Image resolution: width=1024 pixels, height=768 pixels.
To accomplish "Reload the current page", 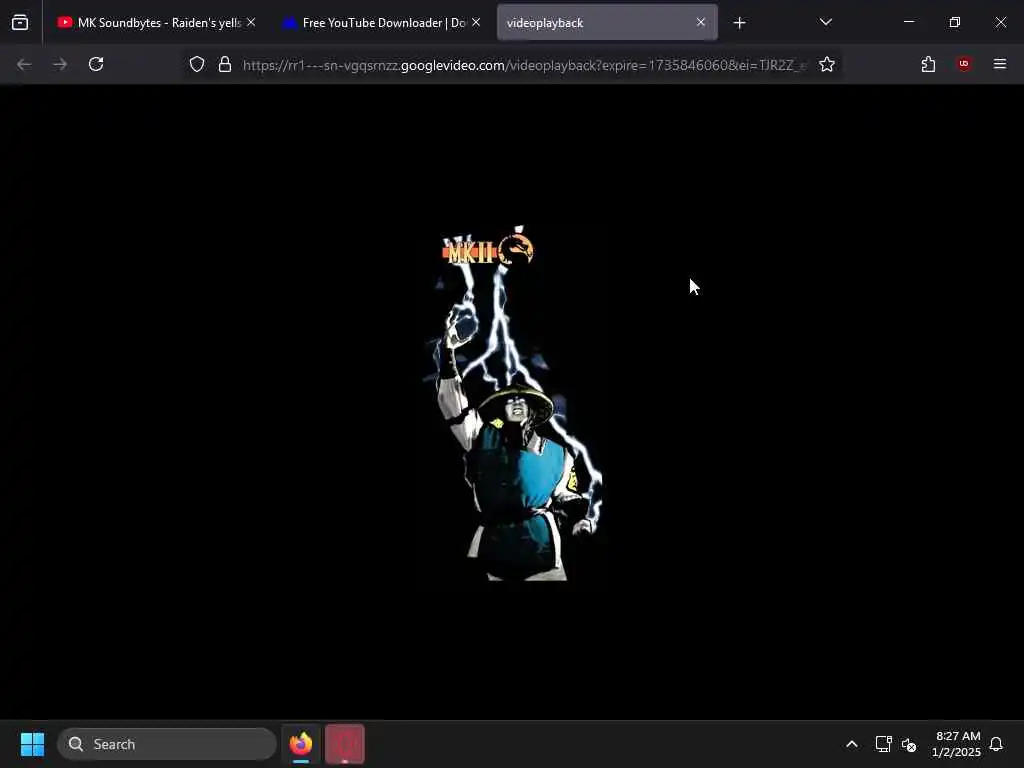I will (x=96, y=64).
